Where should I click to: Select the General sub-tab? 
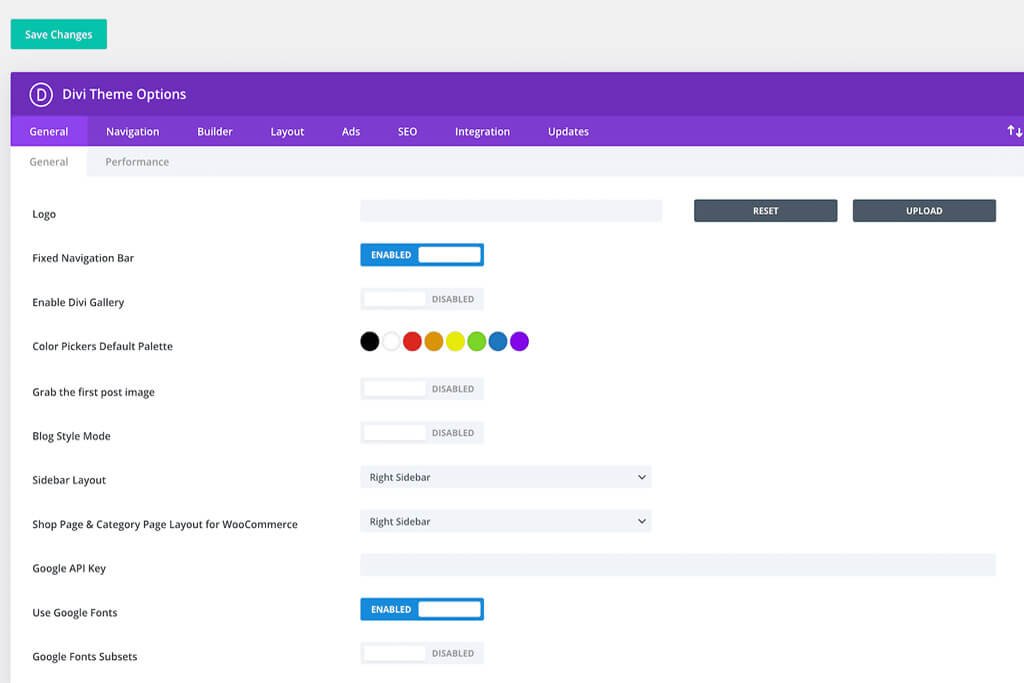point(49,162)
